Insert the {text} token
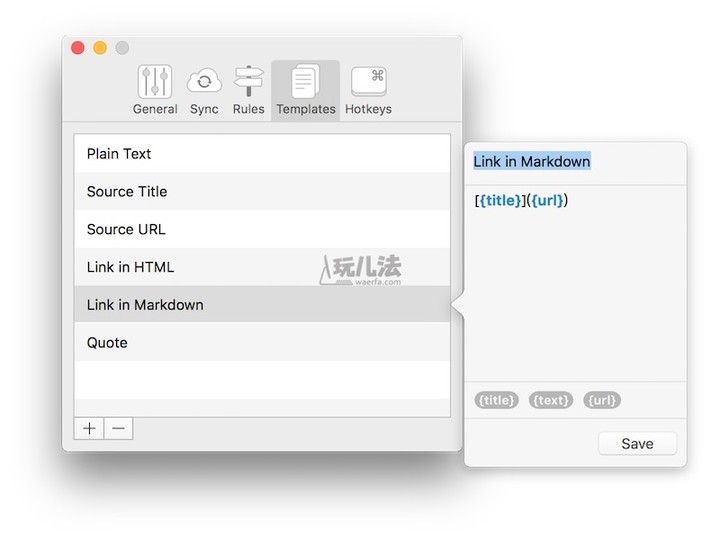 (551, 400)
